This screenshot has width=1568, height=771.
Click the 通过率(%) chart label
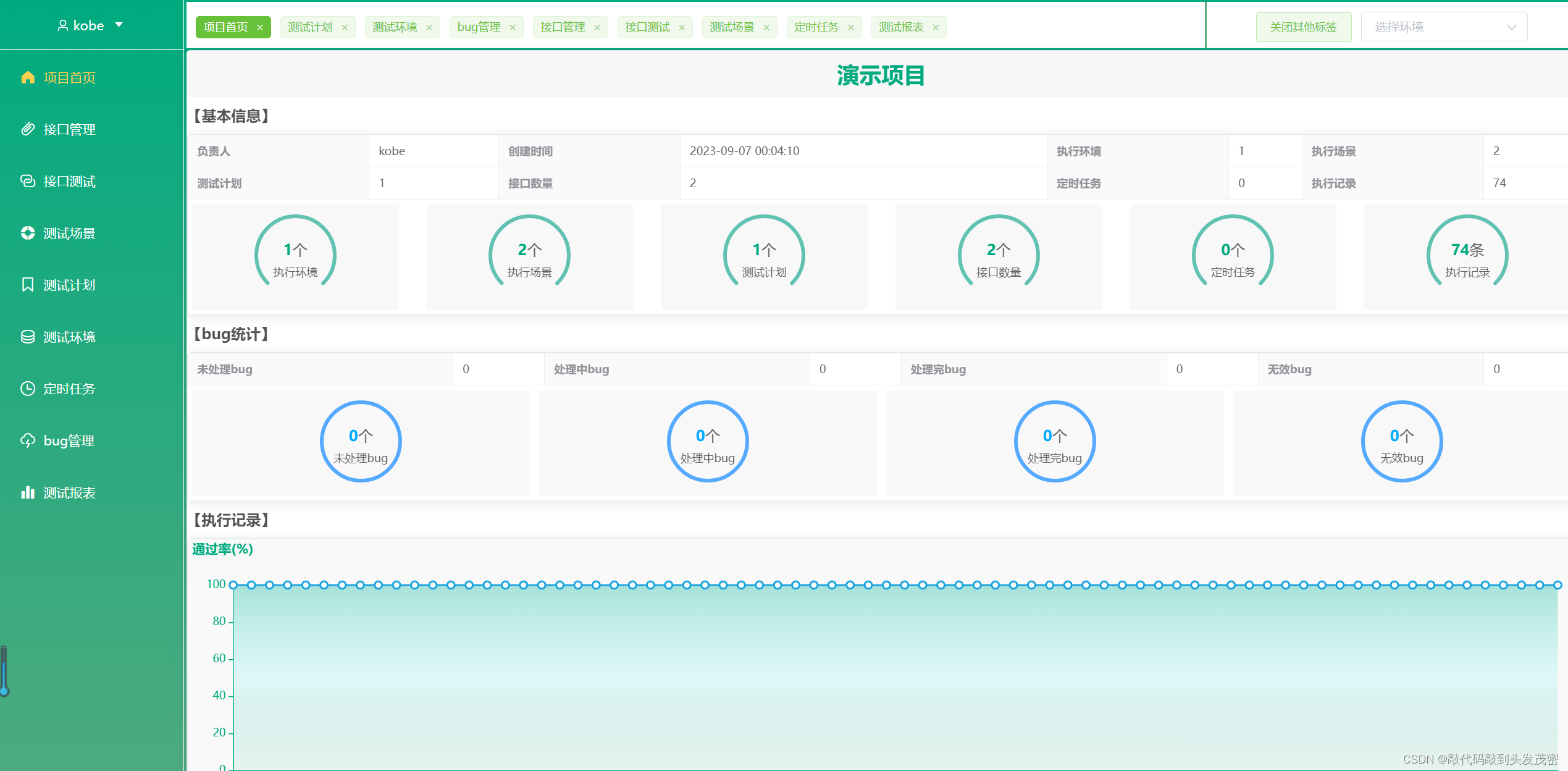[x=223, y=549]
